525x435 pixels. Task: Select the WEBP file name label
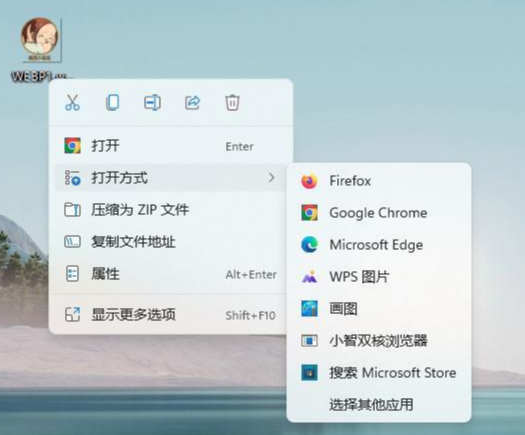pyautogui.click(x=39, y=77)
